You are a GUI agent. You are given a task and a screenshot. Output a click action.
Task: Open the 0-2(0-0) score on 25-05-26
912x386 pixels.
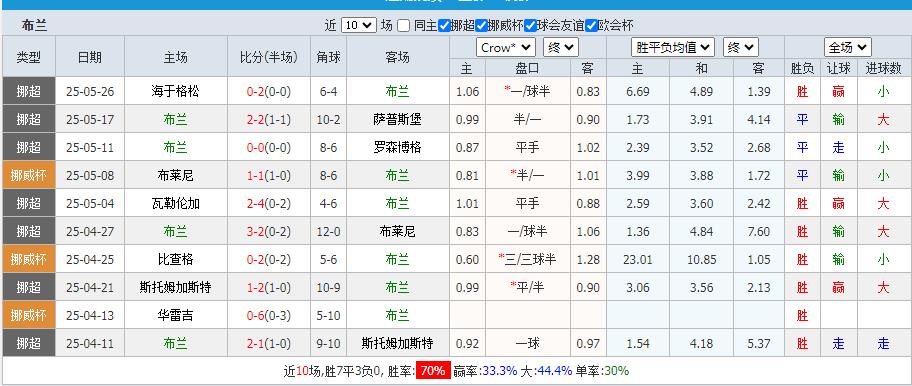point(269,91)
